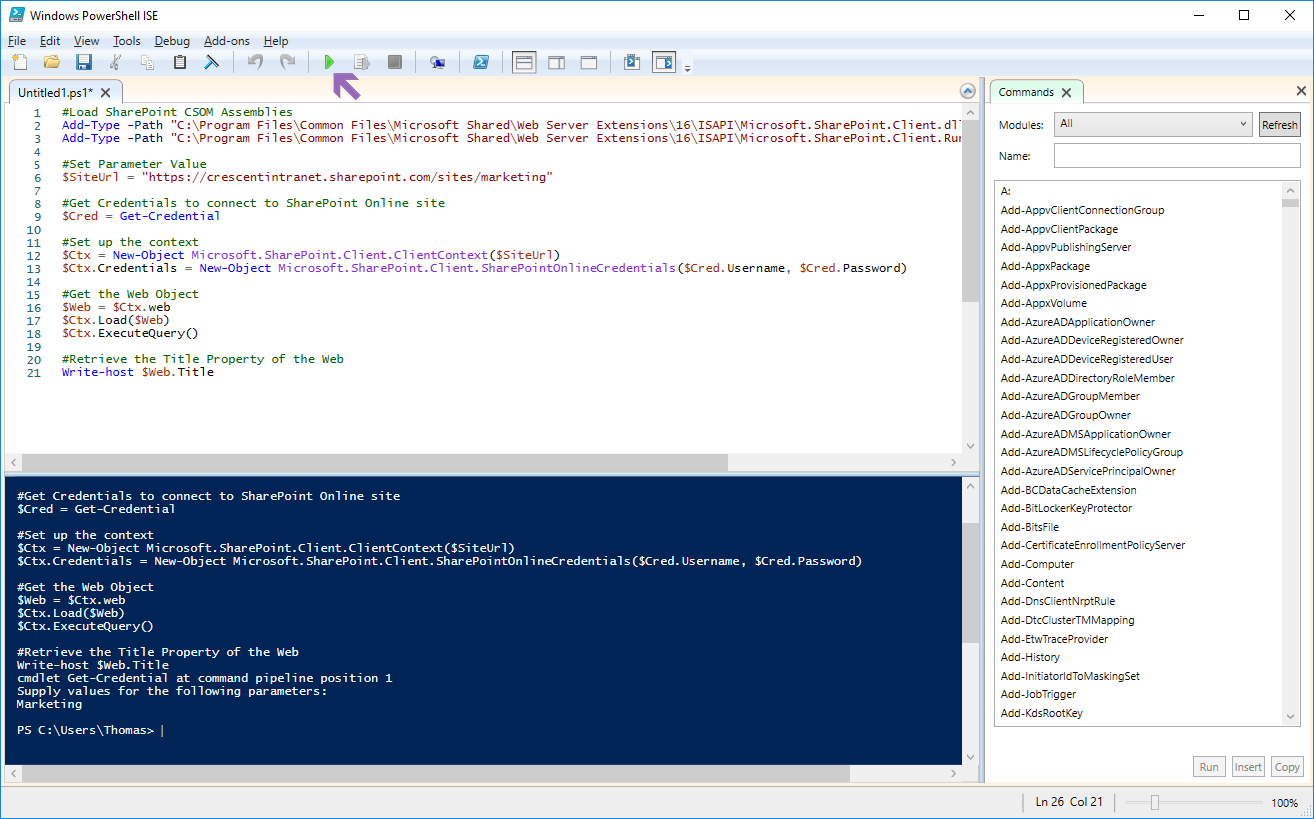This screenshot has height=819, width=1314.
Task: Switch to Show Script Pane Top layout
Action: 523,61
